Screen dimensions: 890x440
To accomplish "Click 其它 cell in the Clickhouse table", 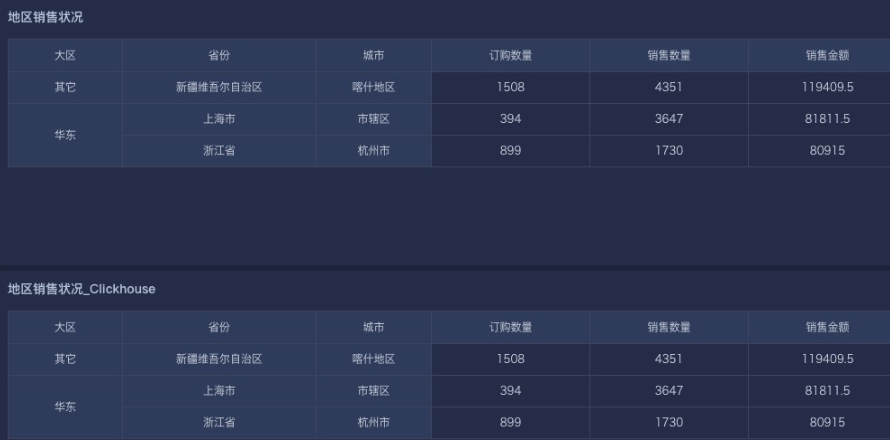I will 65,359.
